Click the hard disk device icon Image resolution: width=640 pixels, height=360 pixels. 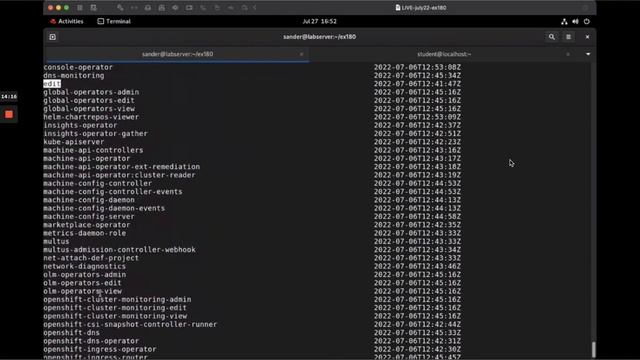click(148, 8)
